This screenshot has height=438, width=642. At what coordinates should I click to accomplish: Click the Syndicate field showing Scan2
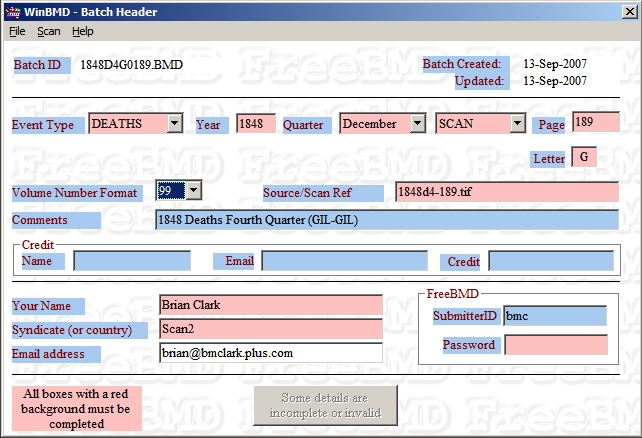click(271, 329)
